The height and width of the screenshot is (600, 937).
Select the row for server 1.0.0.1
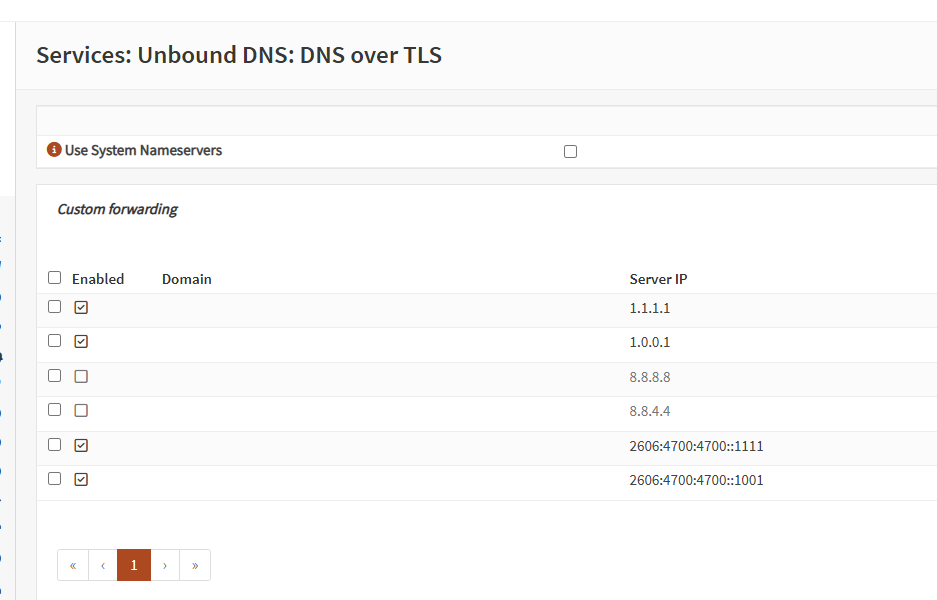click(x=54, y=341)
